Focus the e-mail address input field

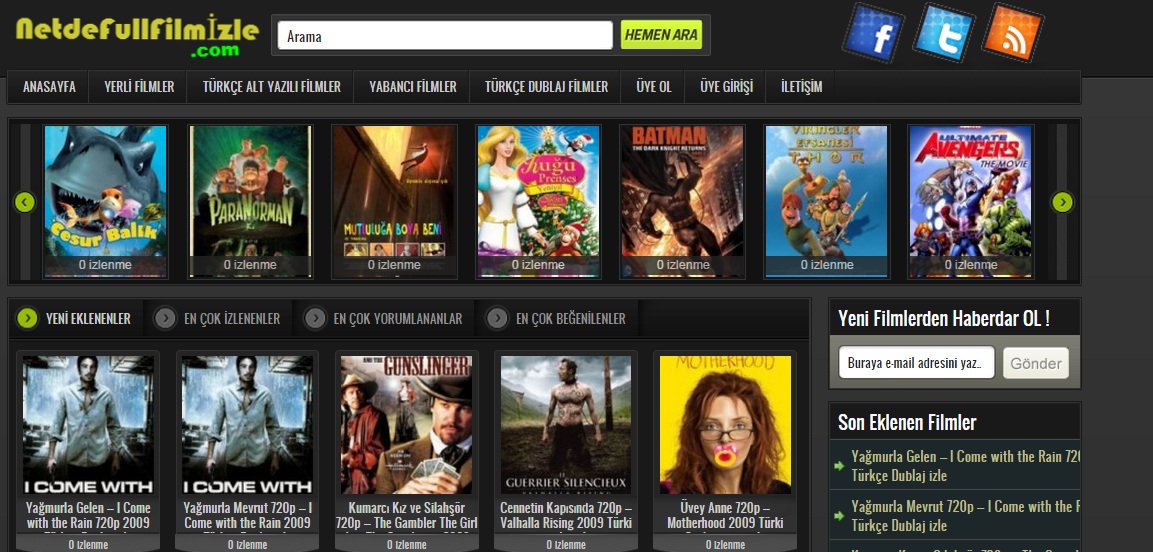tap(916, 363)
